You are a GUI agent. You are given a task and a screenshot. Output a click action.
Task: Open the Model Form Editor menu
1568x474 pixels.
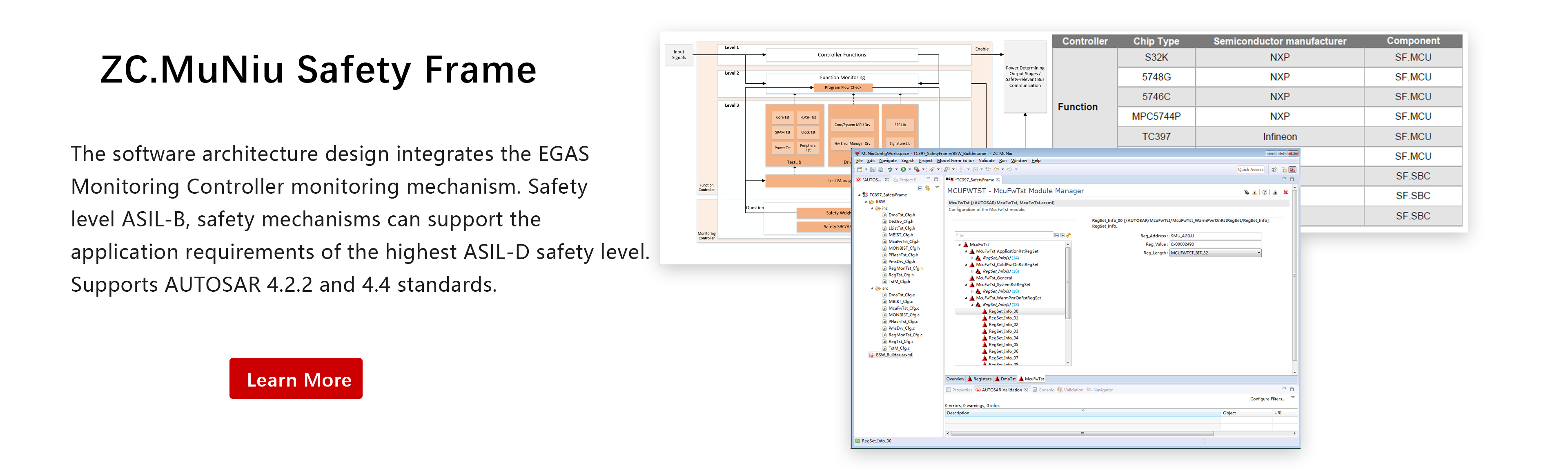point(956,161)
